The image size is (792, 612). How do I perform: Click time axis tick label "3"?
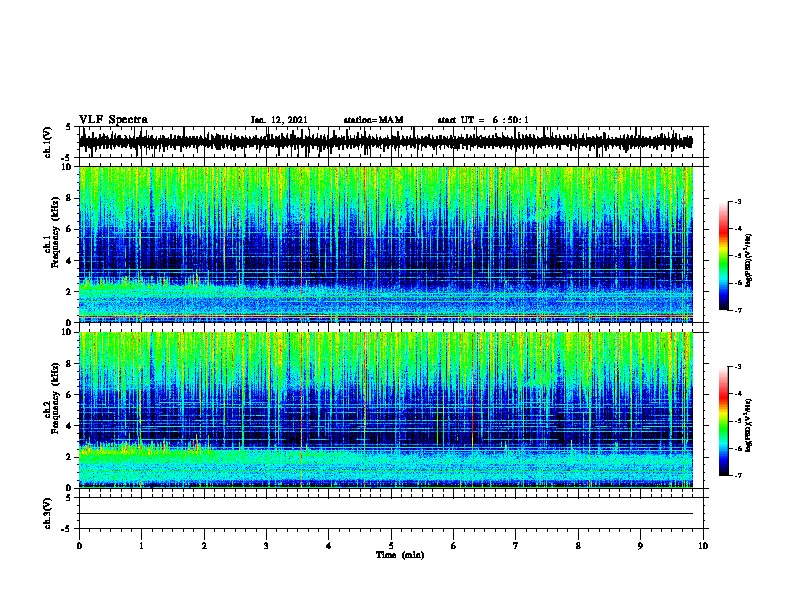click(x=266, y=546)
